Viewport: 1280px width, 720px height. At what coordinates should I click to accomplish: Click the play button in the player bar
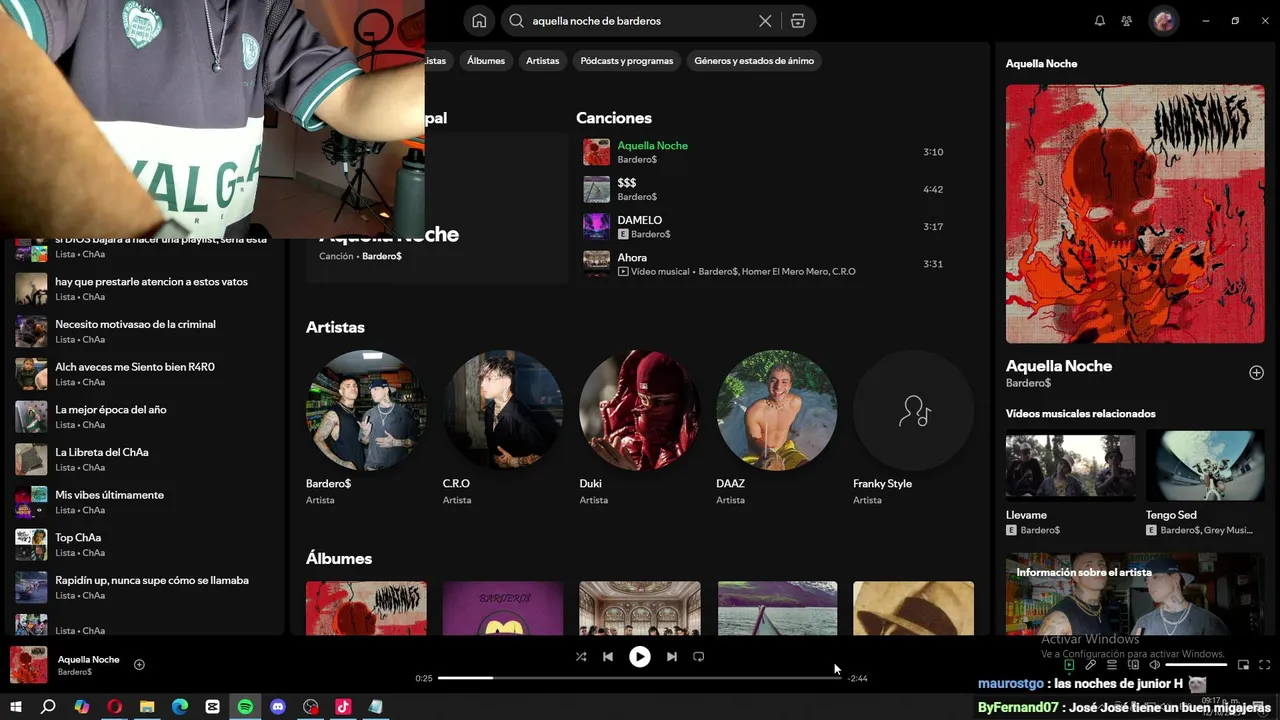point(639,657)
